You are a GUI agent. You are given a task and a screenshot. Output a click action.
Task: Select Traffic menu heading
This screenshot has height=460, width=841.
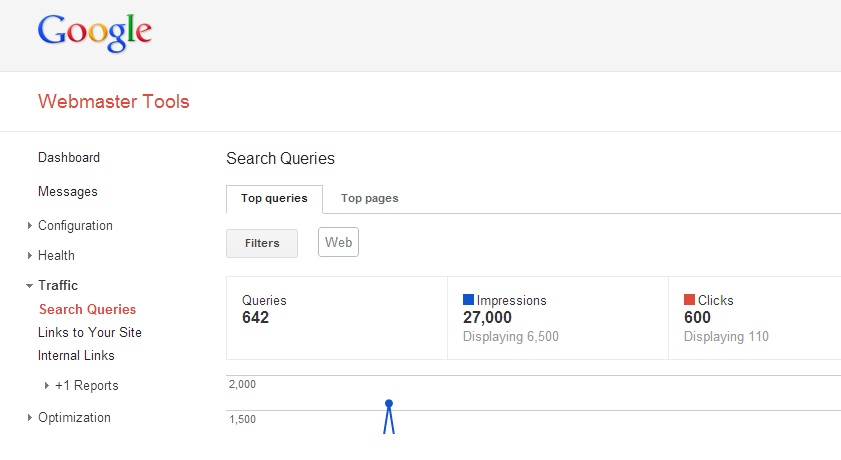(x=58, y=285)
